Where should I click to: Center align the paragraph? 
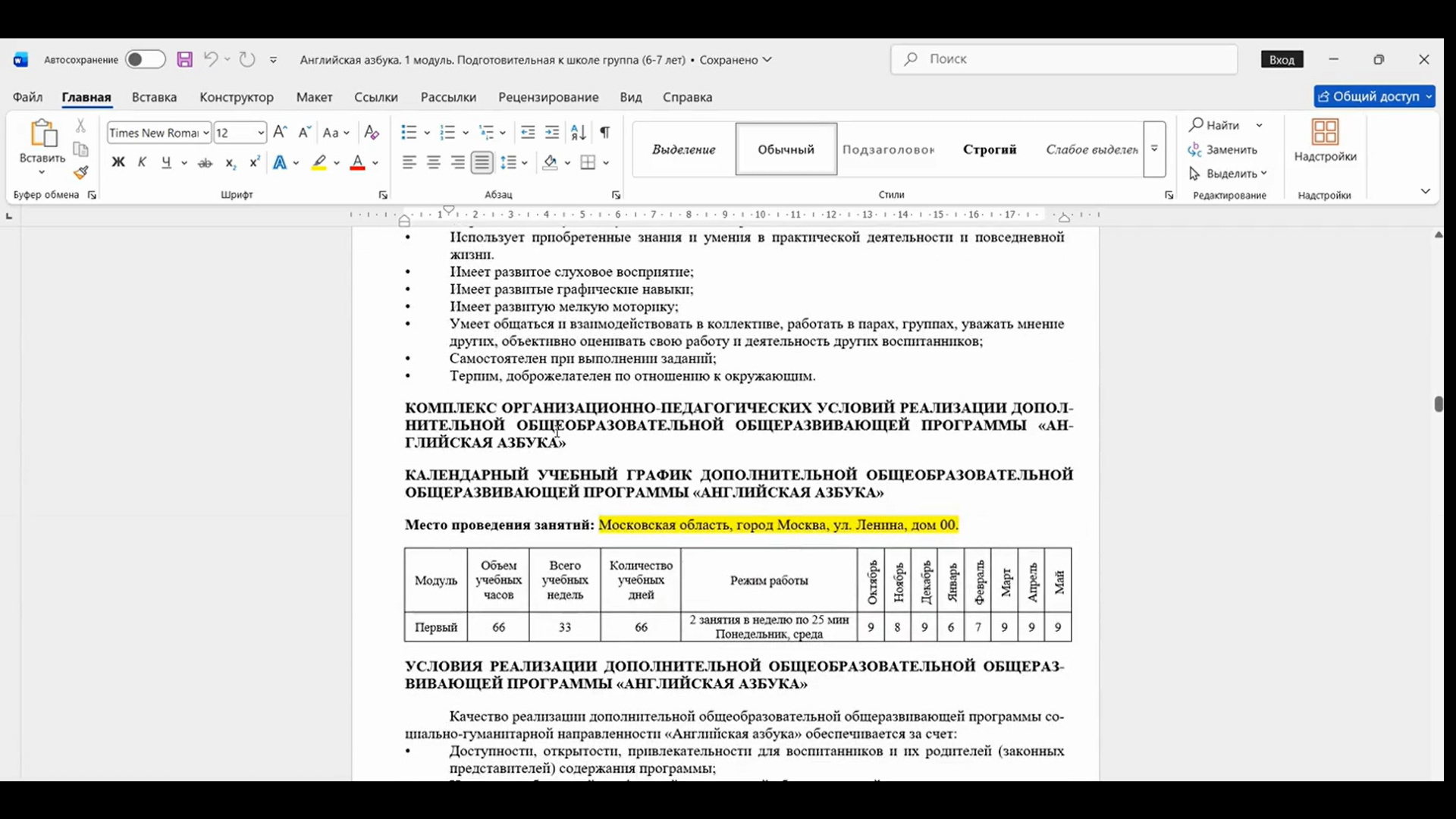[434, 162]
